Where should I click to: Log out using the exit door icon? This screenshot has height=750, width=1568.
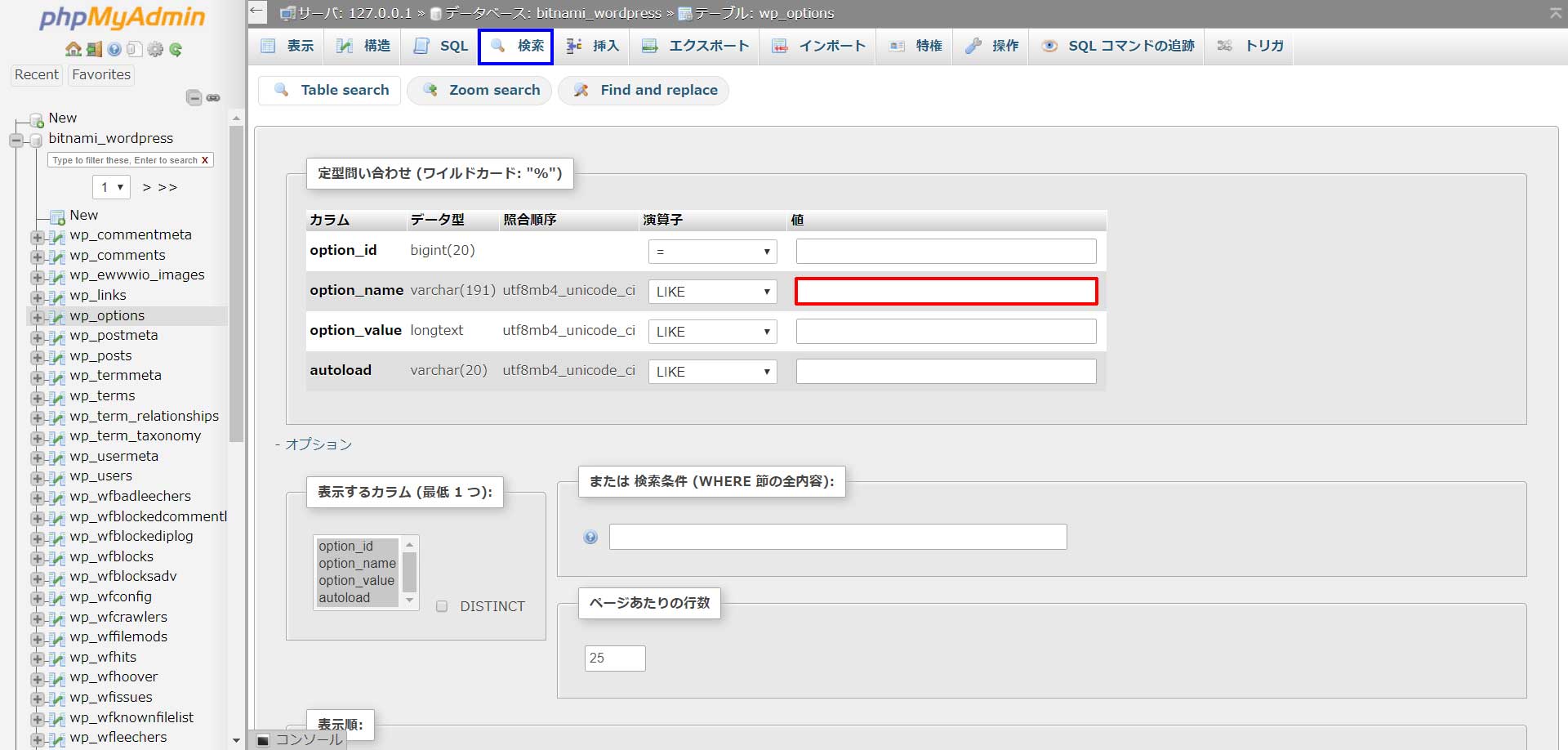pos(94,49)
